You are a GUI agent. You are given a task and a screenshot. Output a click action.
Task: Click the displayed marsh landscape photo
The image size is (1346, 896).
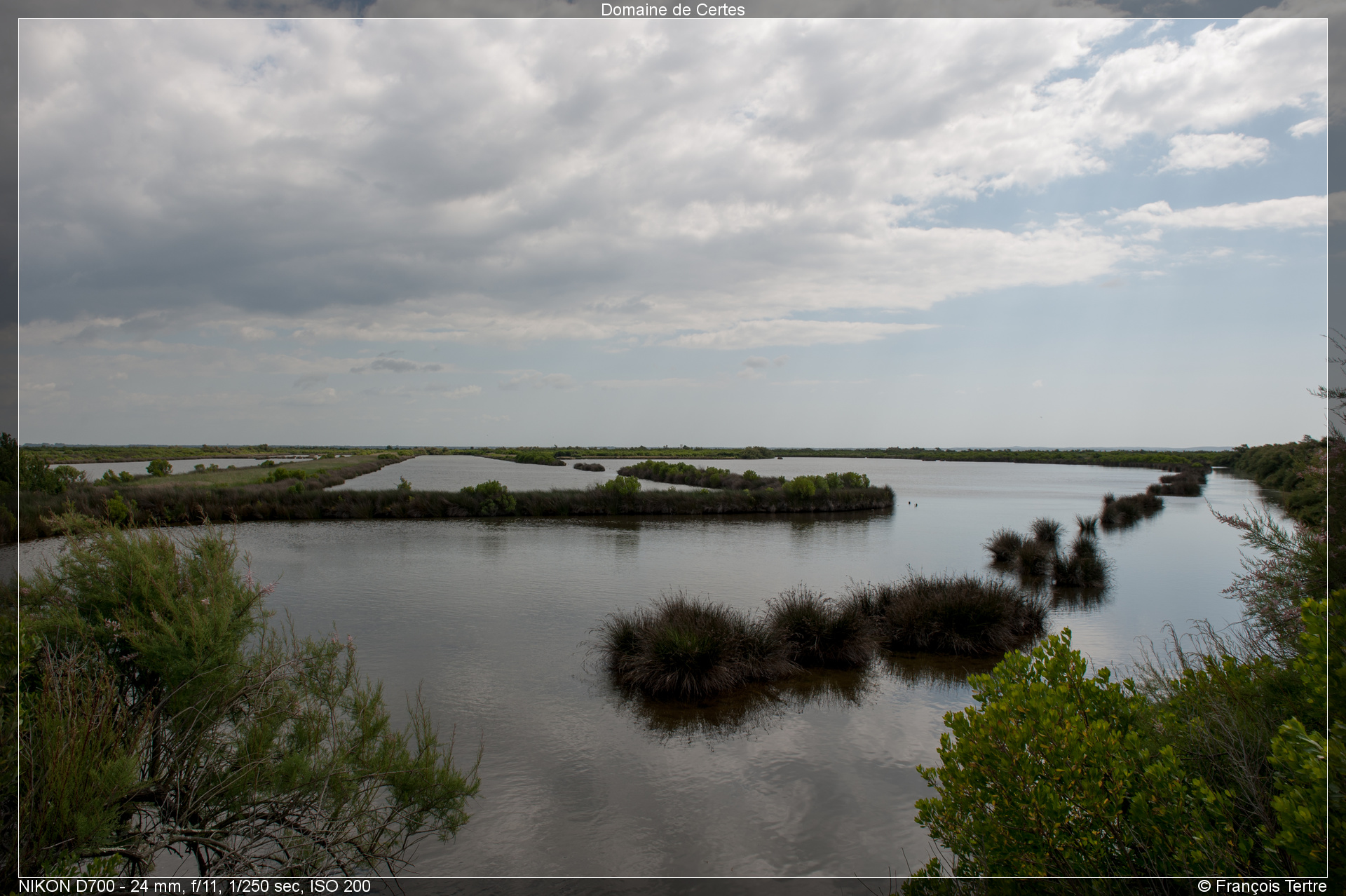(x=673, y=448)
